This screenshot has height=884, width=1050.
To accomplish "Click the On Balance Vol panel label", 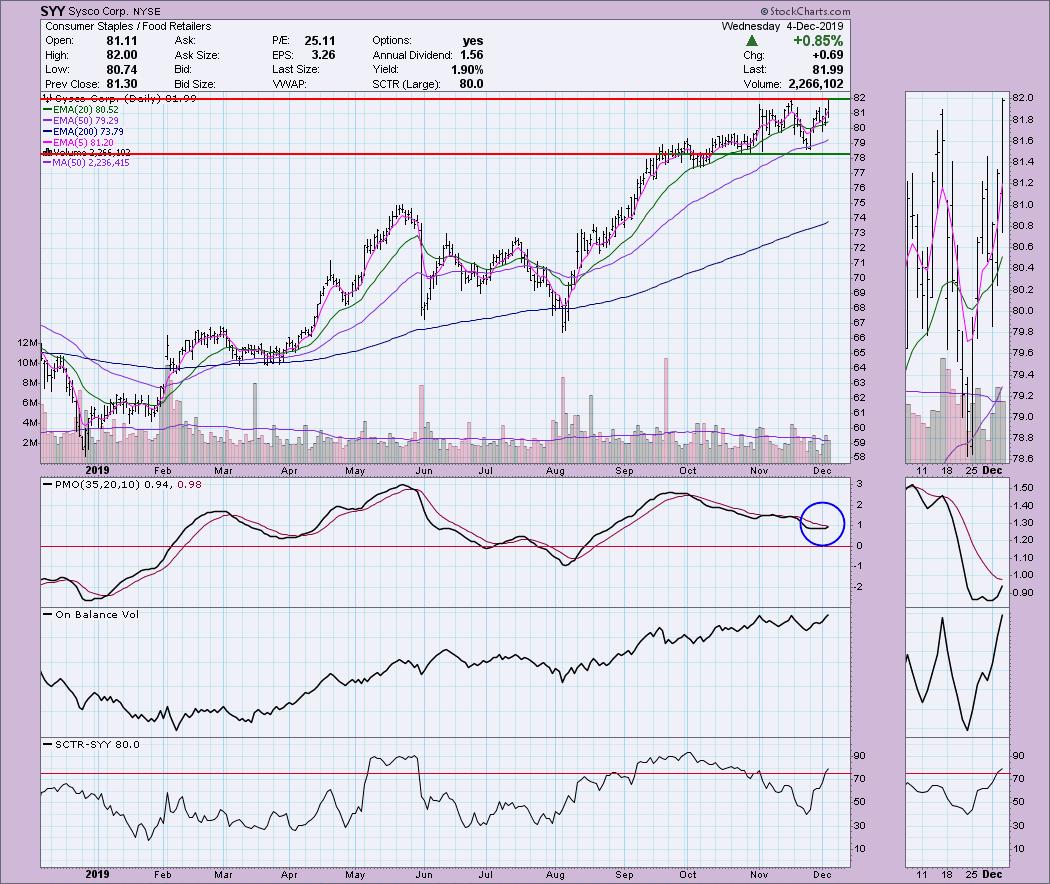I will click(91, 614).
